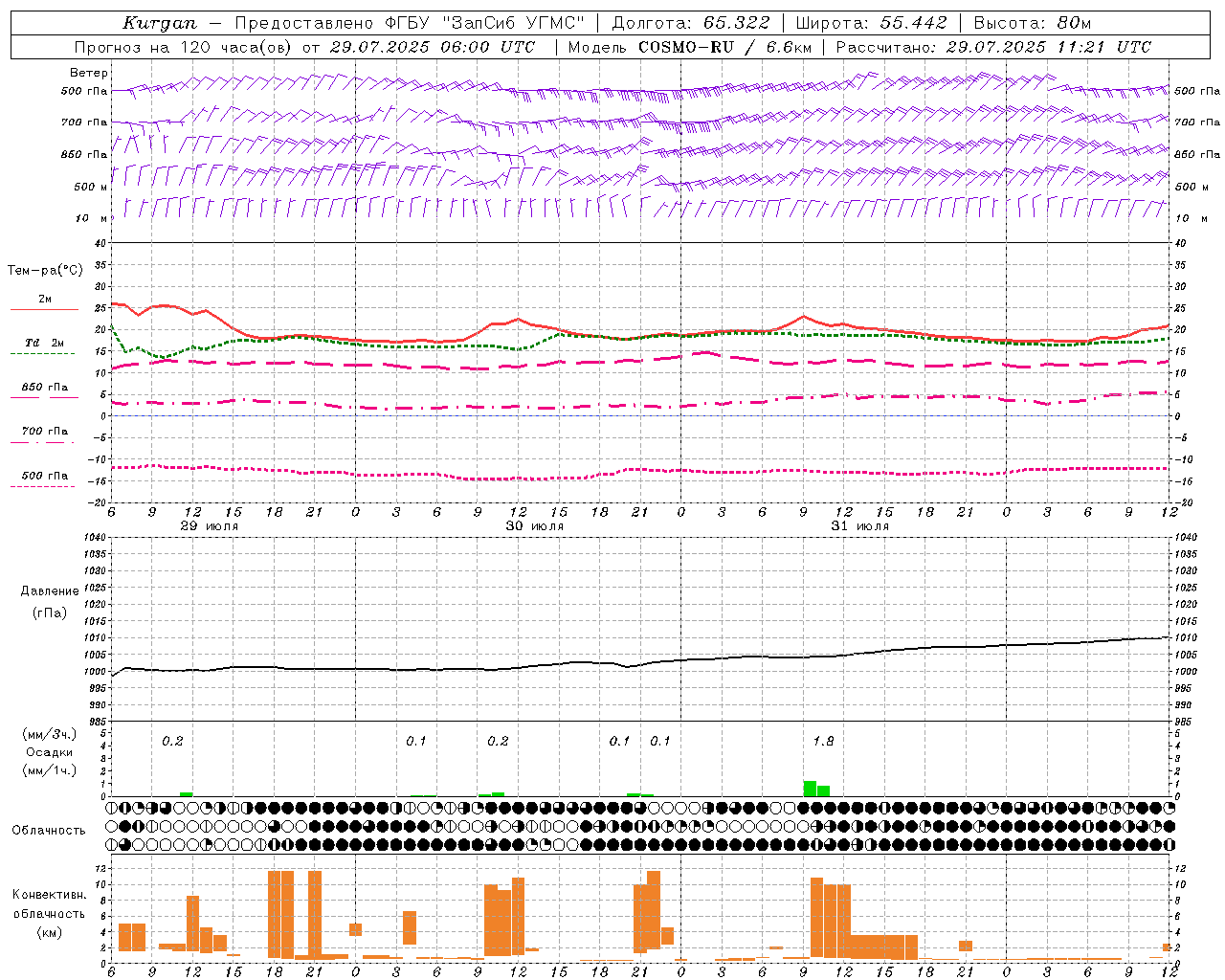Click the Конвективн. convective cloud label

(x=49, y=895)
